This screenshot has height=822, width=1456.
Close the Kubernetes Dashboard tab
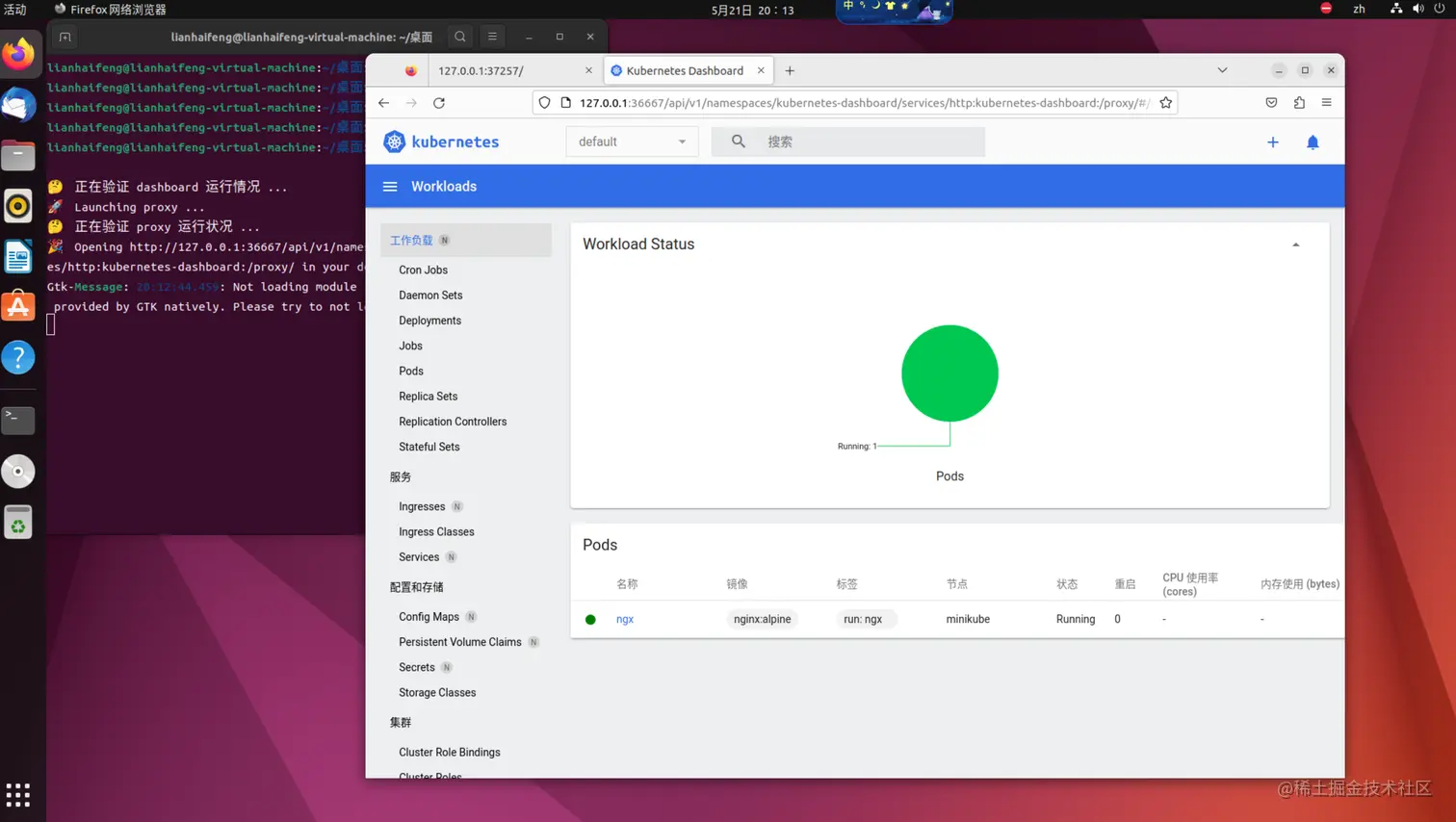click(761, 70)
